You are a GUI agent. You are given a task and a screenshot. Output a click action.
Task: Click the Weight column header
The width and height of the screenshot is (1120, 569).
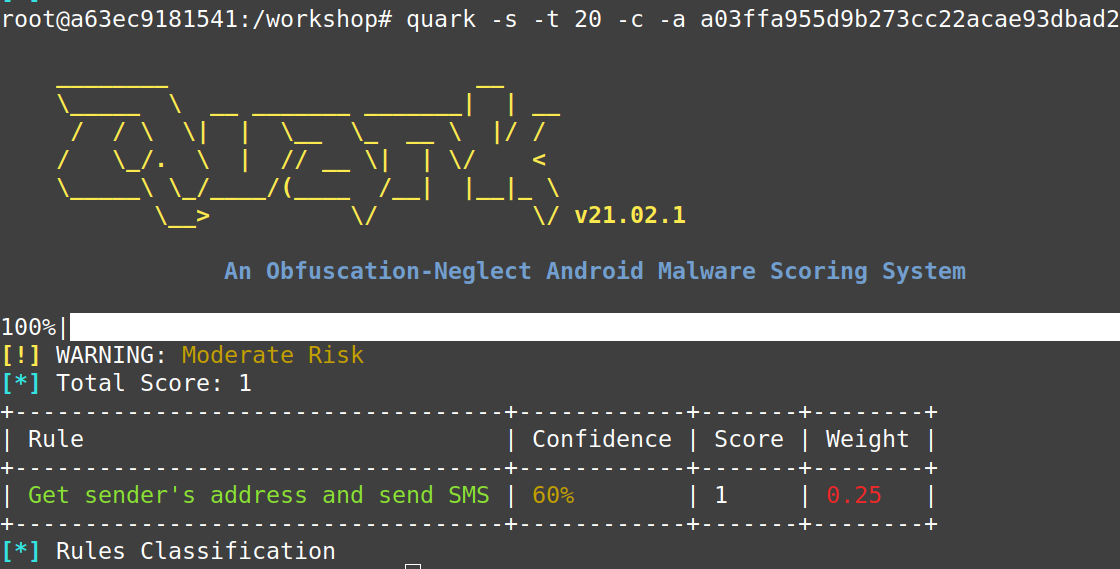click(867, 439)
